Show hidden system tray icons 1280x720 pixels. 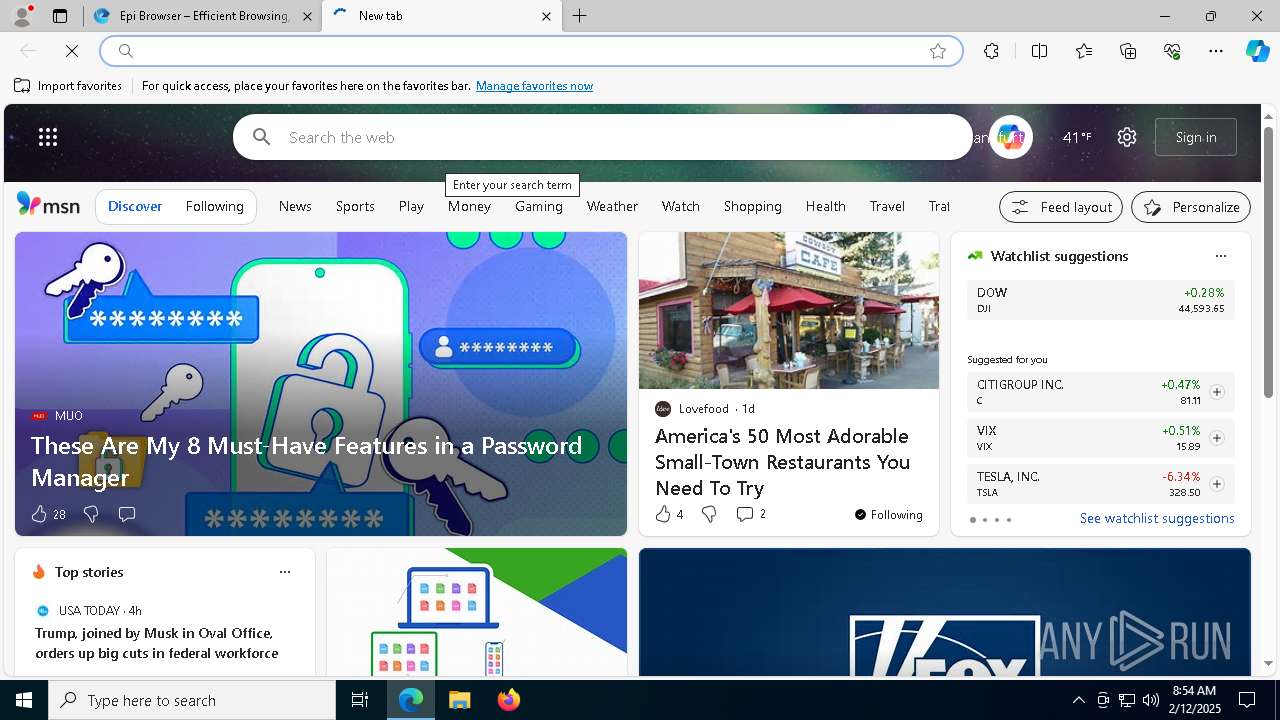[x=1078, y=700]
